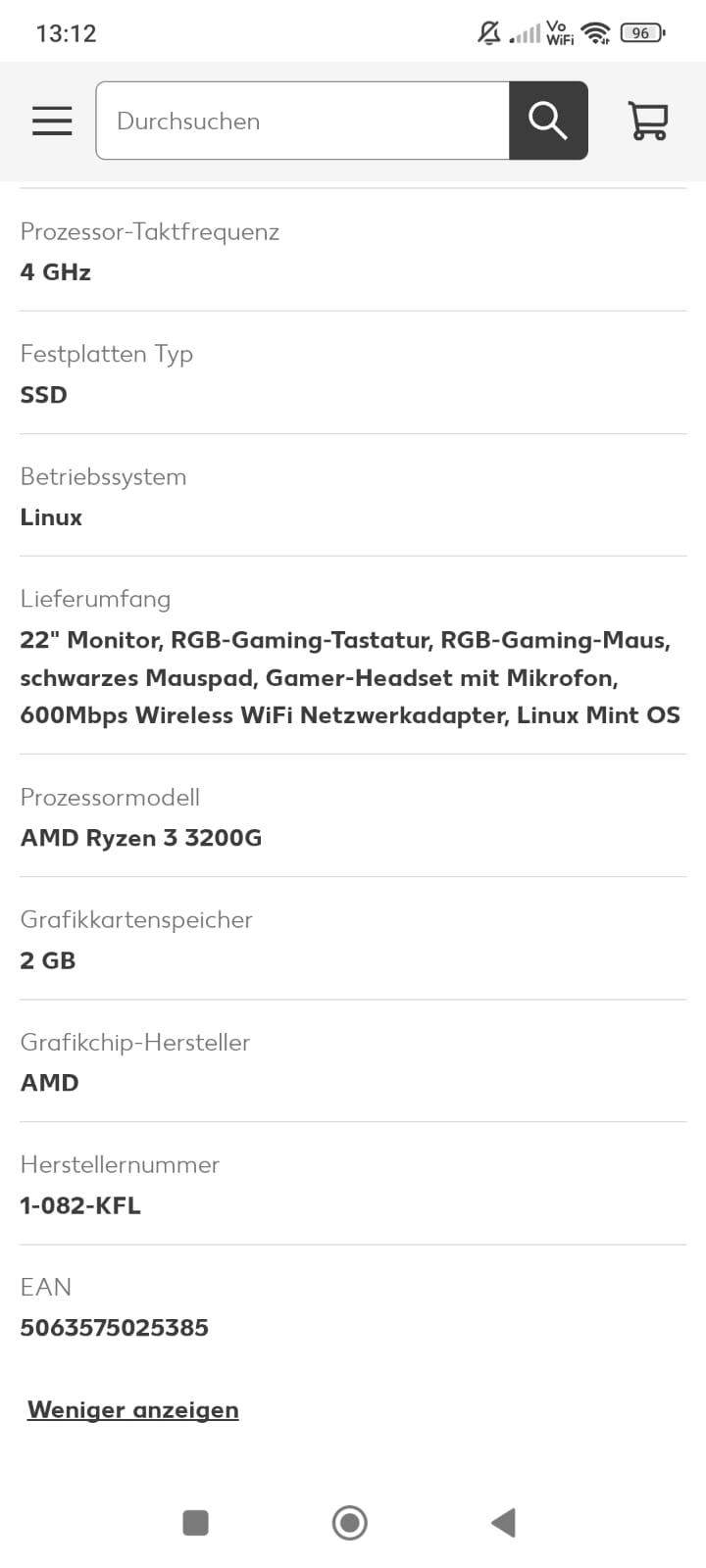Tap the Herstellernummer value 1-082-KFL
Image resolution: width=706 pixels, height=1568 pixels.
[80, 1205]
